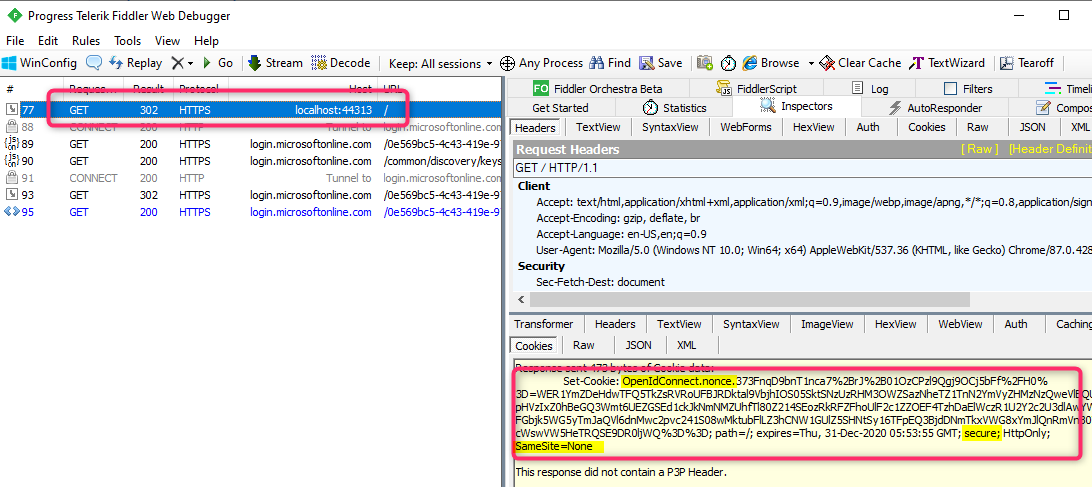Select the User-Agent header line
Image resolution: width=1092 pixels, height=487 pixels.
tap(813, 250)
